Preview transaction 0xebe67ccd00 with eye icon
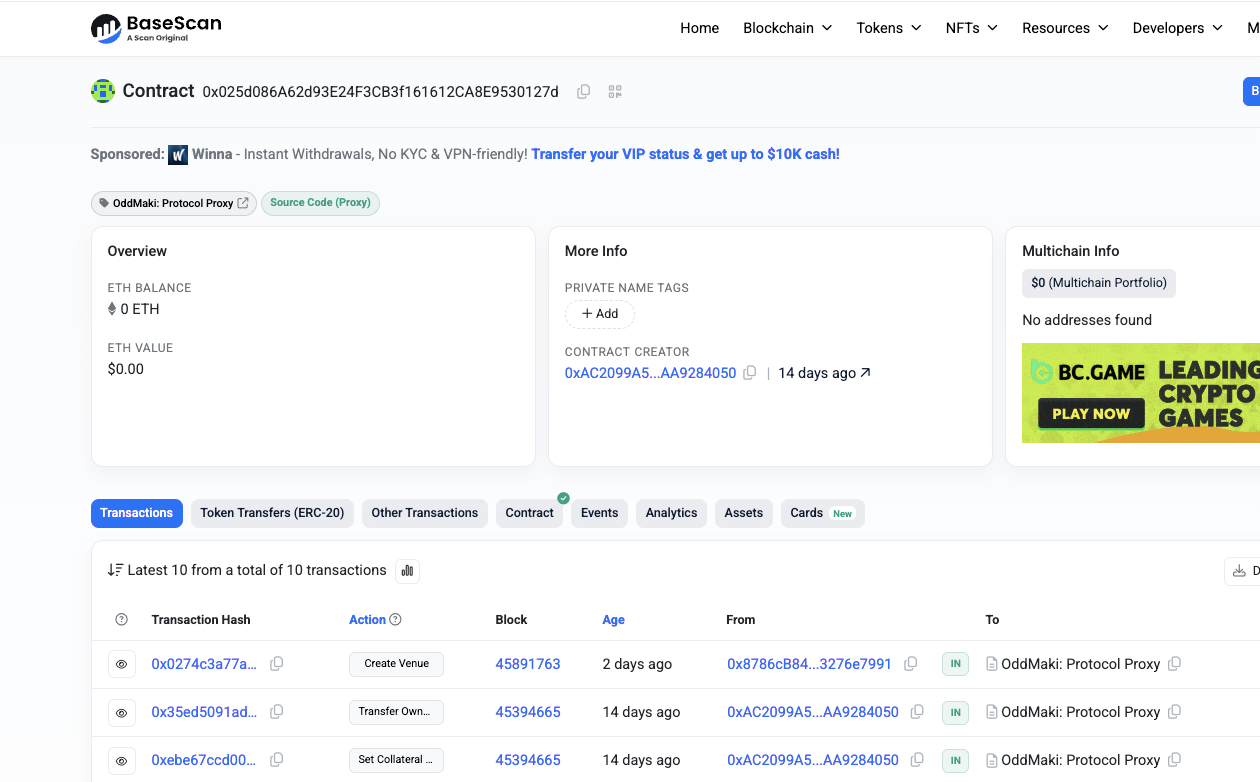1260x782 pixels. point(122,760)
